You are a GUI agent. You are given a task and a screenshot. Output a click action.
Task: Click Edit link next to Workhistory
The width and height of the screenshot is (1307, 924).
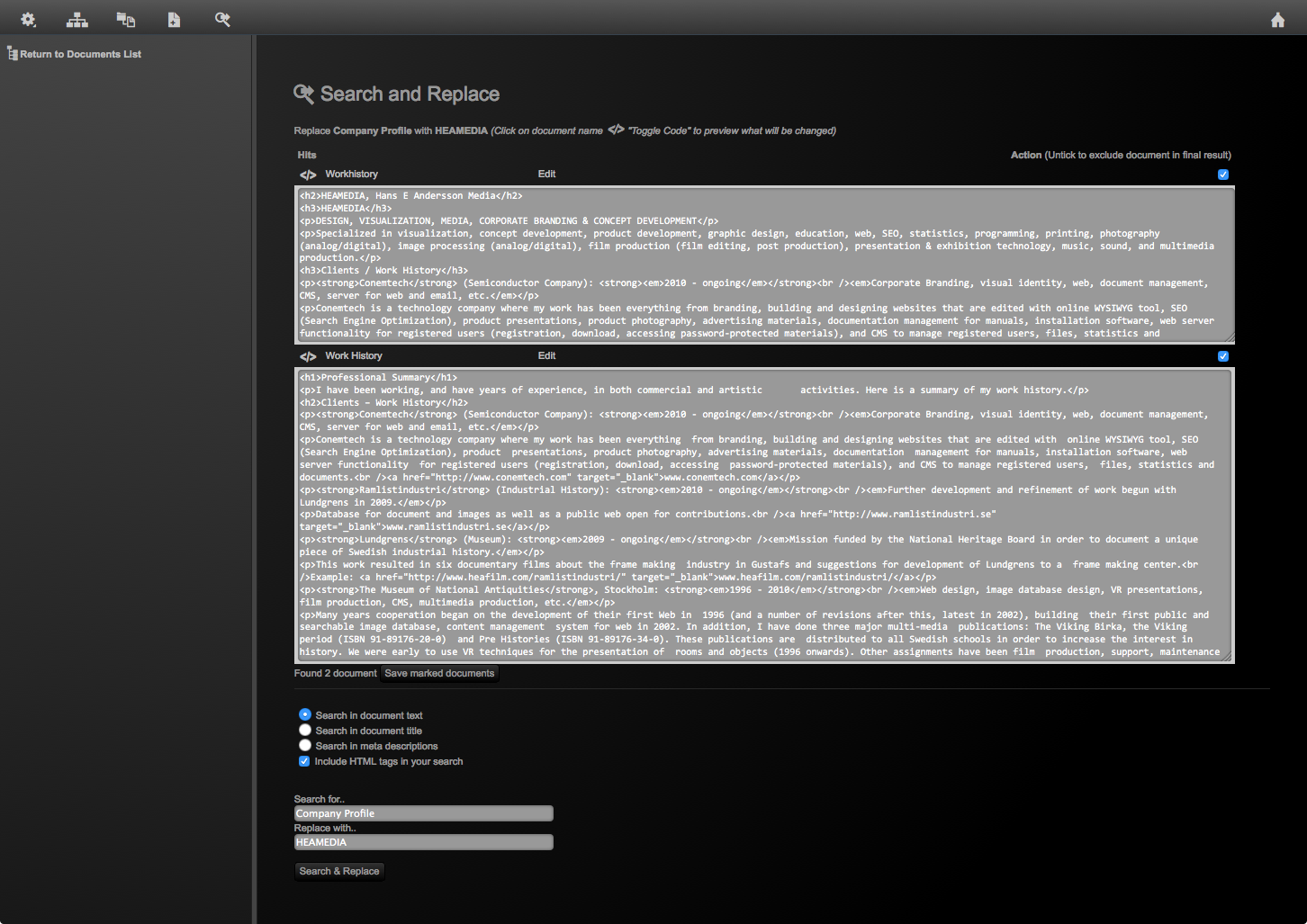[x=546, y=175]
